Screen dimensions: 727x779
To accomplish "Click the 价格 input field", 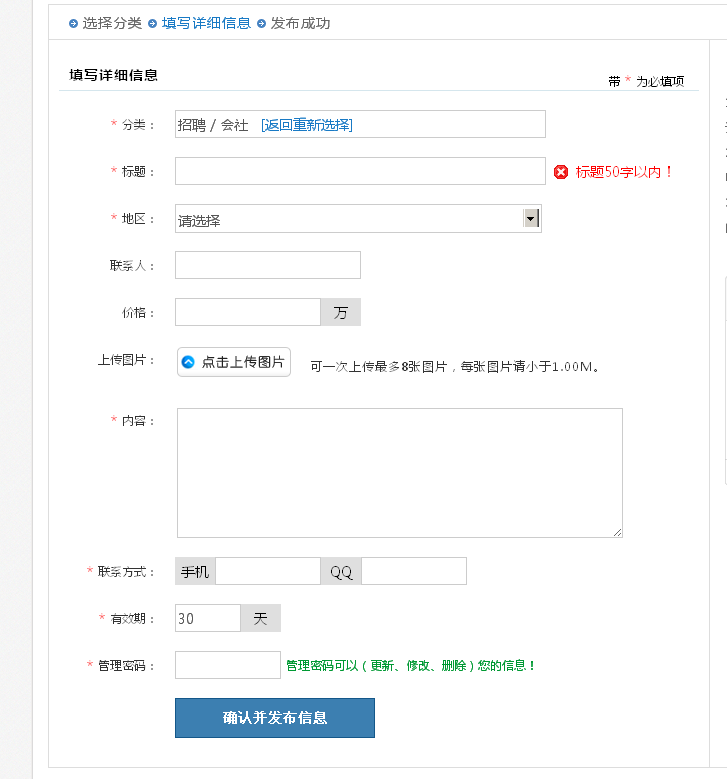I will click(247, 312).
